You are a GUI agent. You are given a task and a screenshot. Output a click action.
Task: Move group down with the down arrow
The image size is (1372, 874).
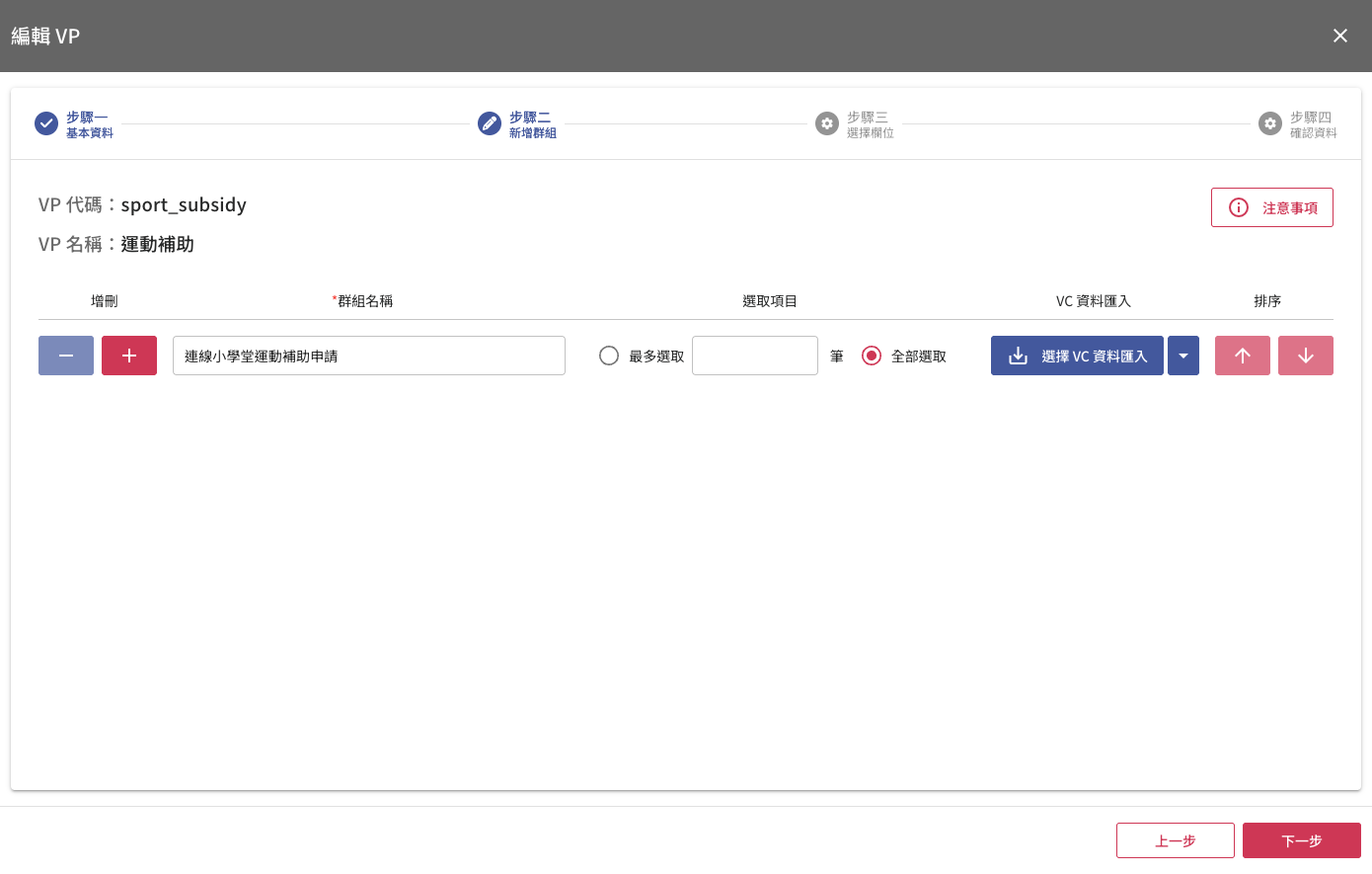pyautogui.click(x=1305, y=356)
